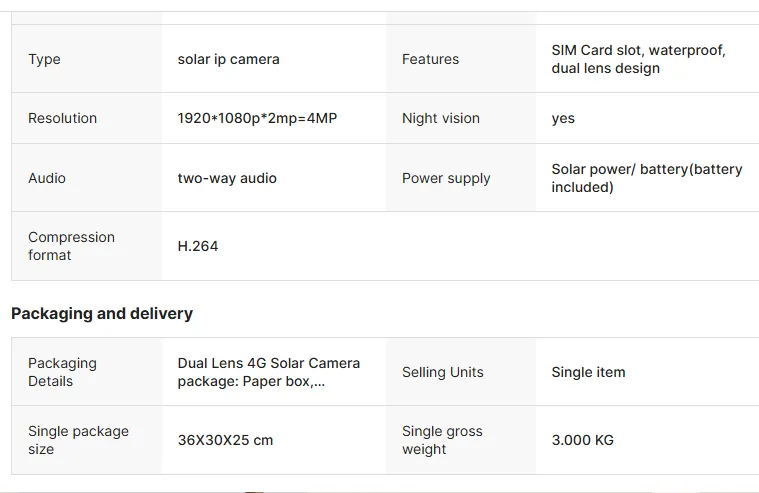The width and height of the screenshot is (759, 493).
Task: Click the Single gross weight label
Action: (442, 440)
